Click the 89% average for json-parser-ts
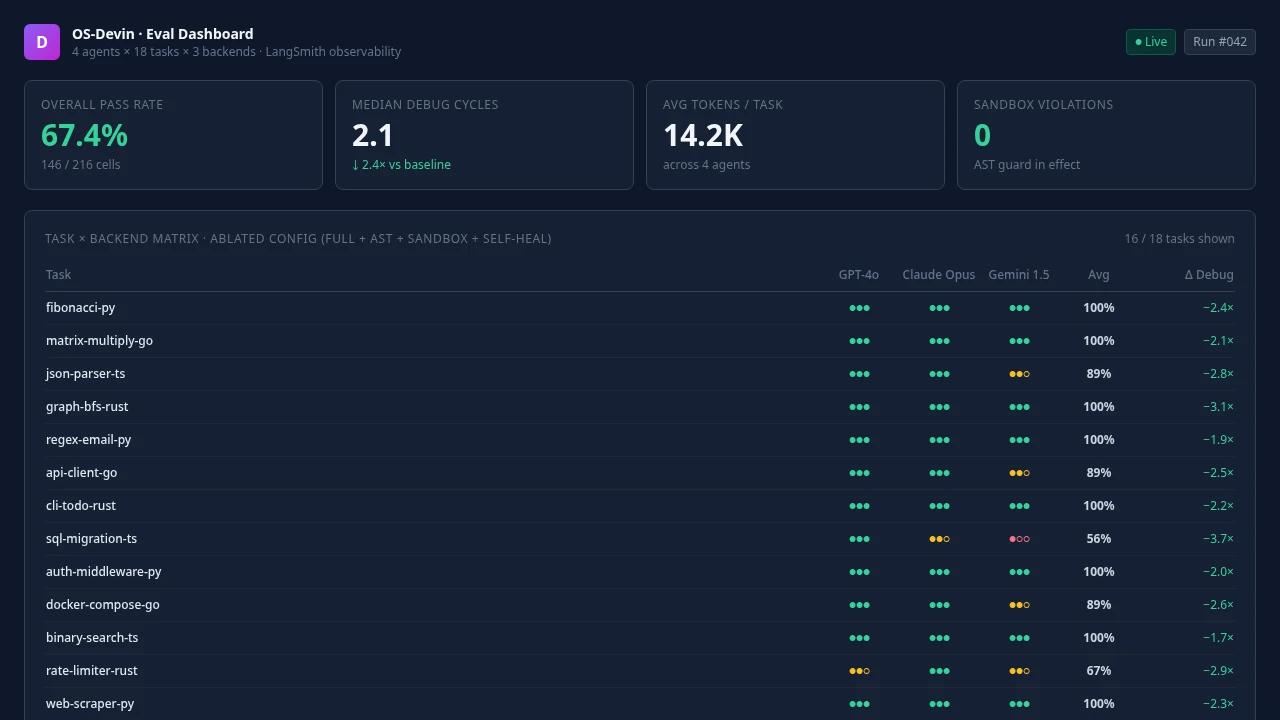Image resolution: width=1280 pixels, height=720 pixels. point(1099,374)
